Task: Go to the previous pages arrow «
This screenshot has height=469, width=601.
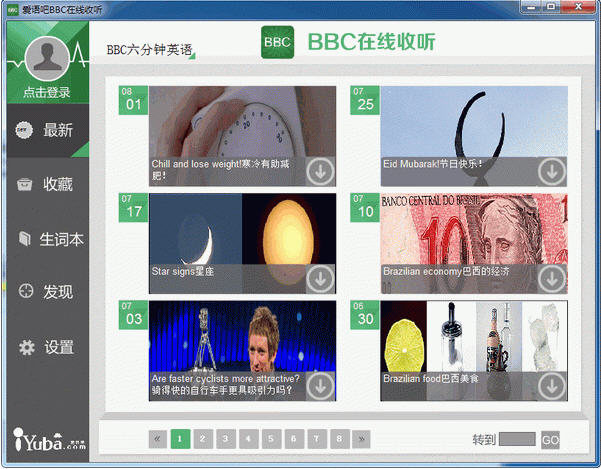Action: pos(158,439)
